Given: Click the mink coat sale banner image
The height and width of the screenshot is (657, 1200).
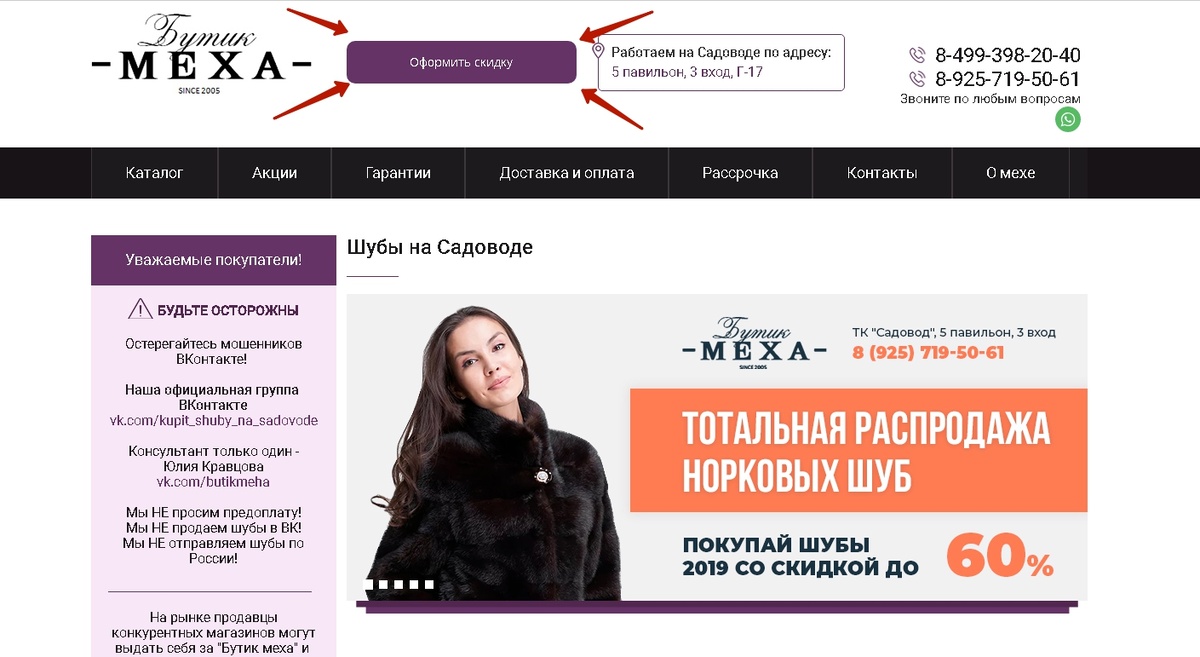Looking at the screenshot, I should point(717,447).
